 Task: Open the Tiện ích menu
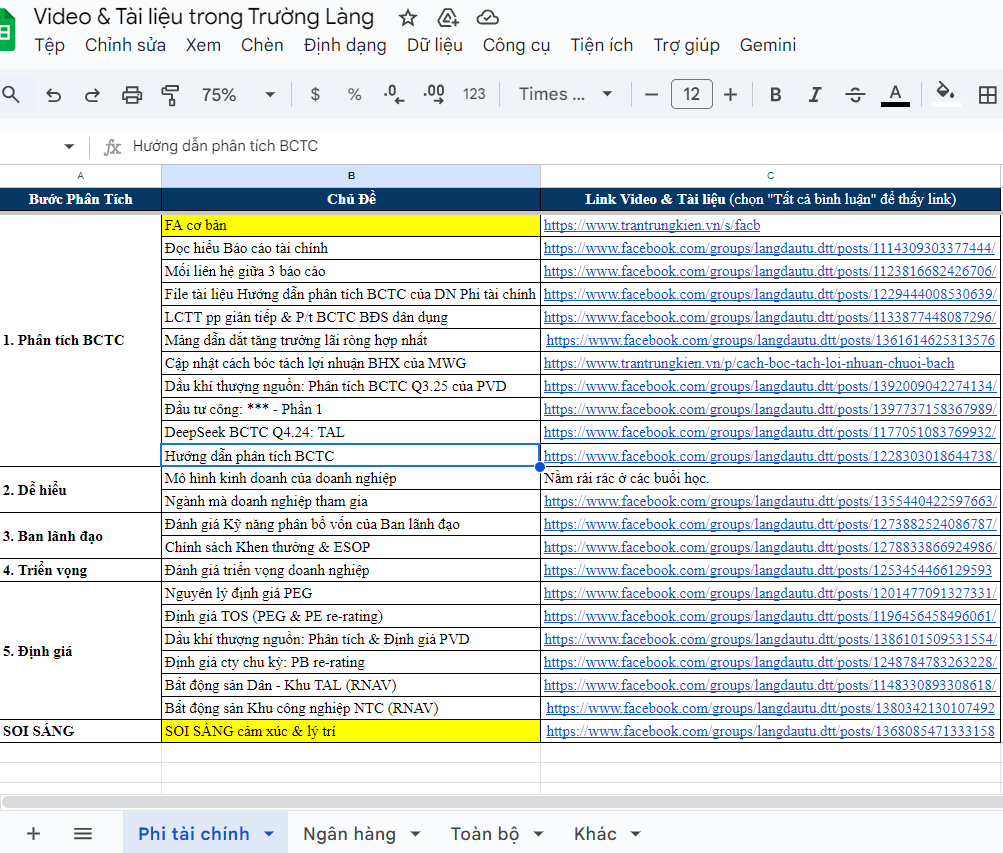[602, 45]
